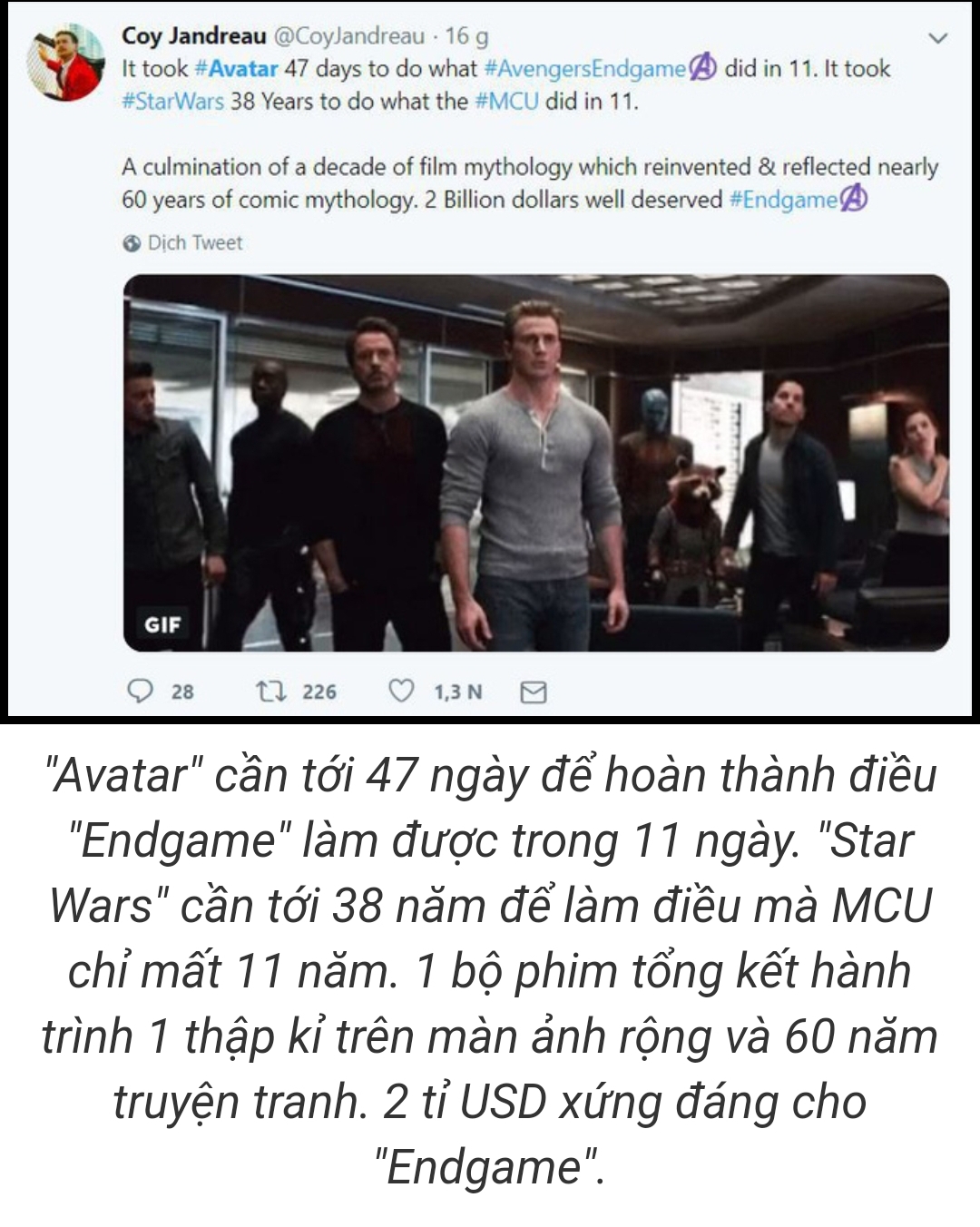The image size is (980, 1227).
Task: Open the #StarWars hashtag
Action: point(172,102)
